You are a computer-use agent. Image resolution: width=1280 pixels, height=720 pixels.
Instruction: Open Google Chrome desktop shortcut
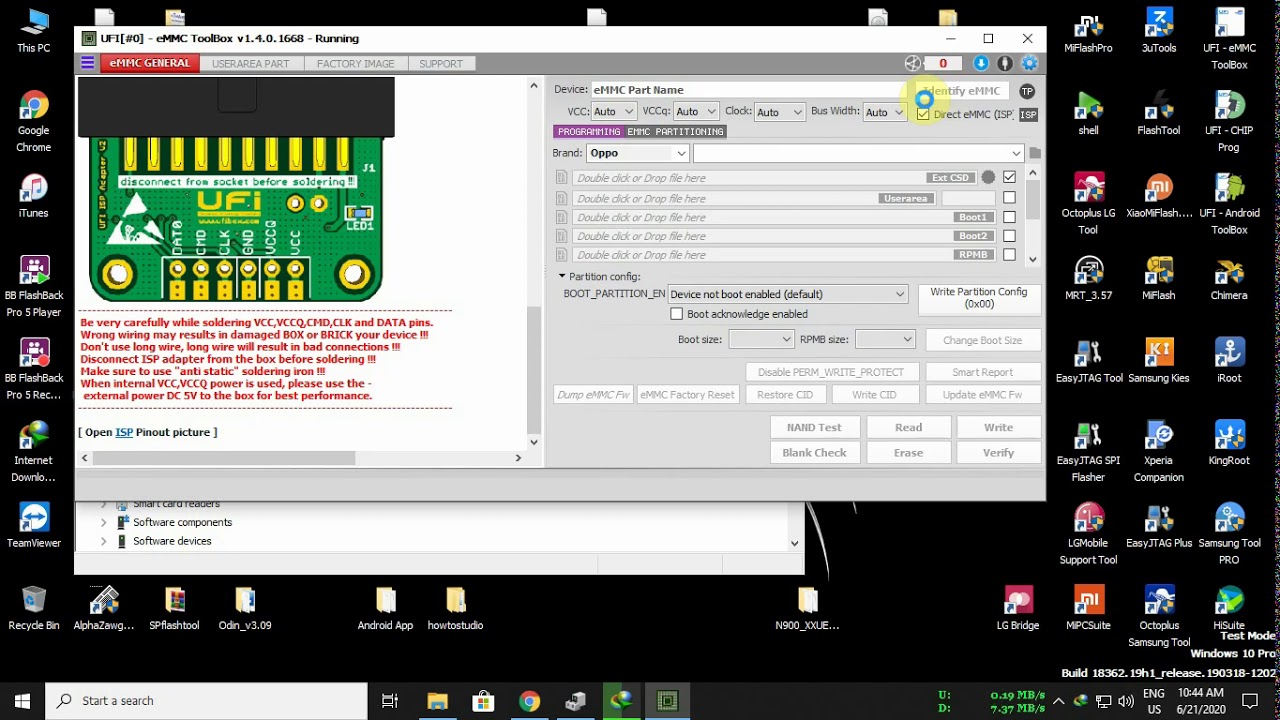[33, 122]
